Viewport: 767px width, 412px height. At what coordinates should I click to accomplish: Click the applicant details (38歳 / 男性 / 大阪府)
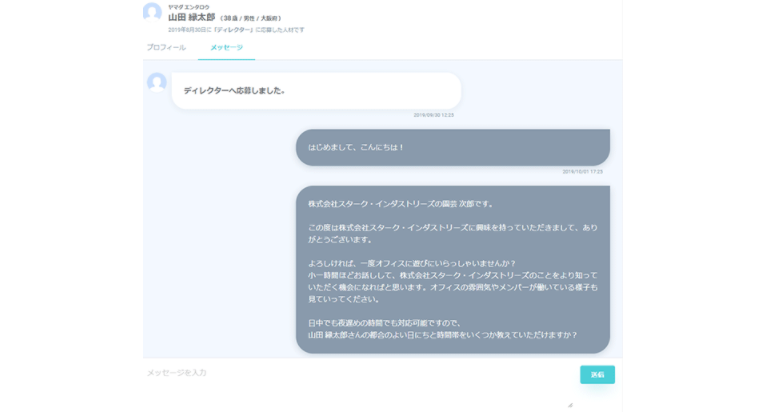point(250,19)
